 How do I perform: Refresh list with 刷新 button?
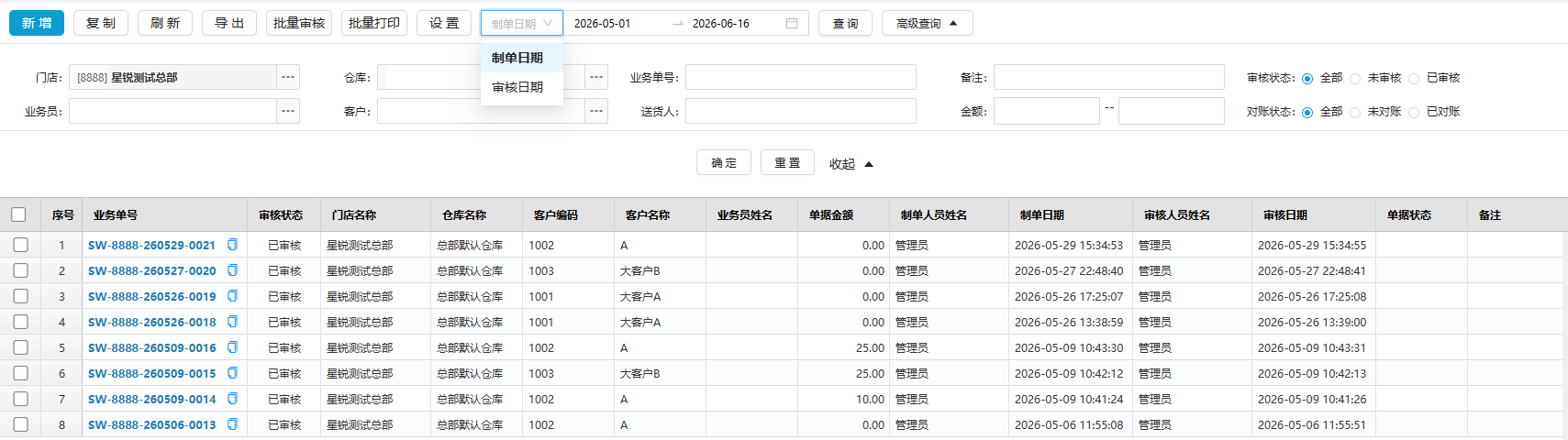click(165, 23)
